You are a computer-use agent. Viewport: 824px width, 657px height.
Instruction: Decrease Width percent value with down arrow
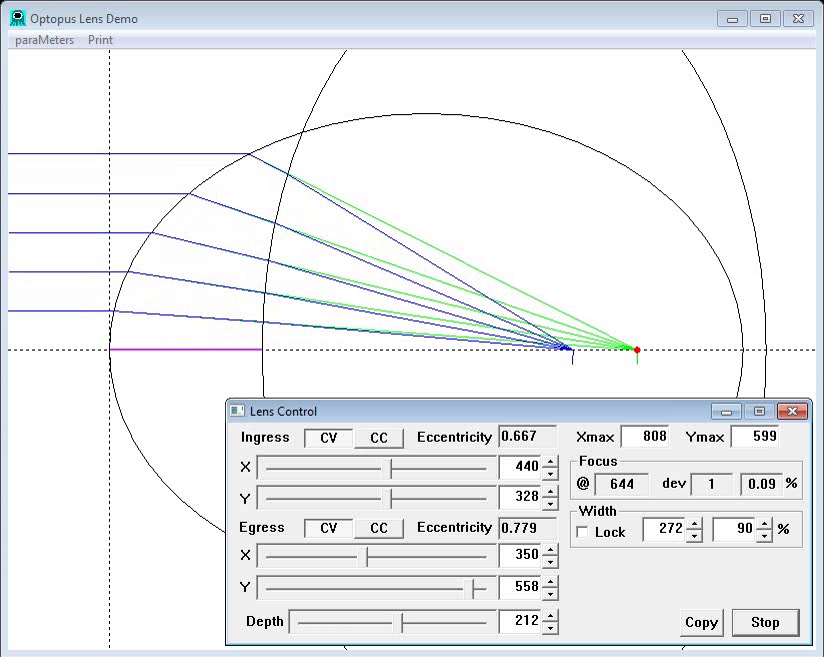click(x=765, y=536)
